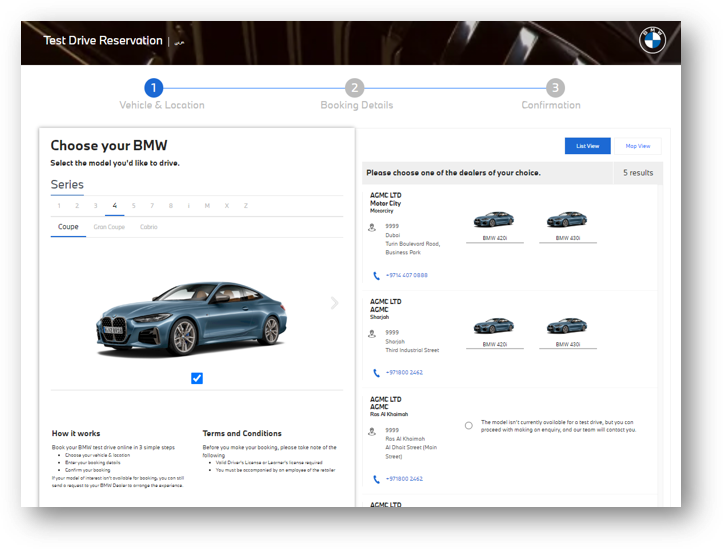Click Ras Al Khaimah dealer location pin icon

pyautogui.click(x=372, y=431)
